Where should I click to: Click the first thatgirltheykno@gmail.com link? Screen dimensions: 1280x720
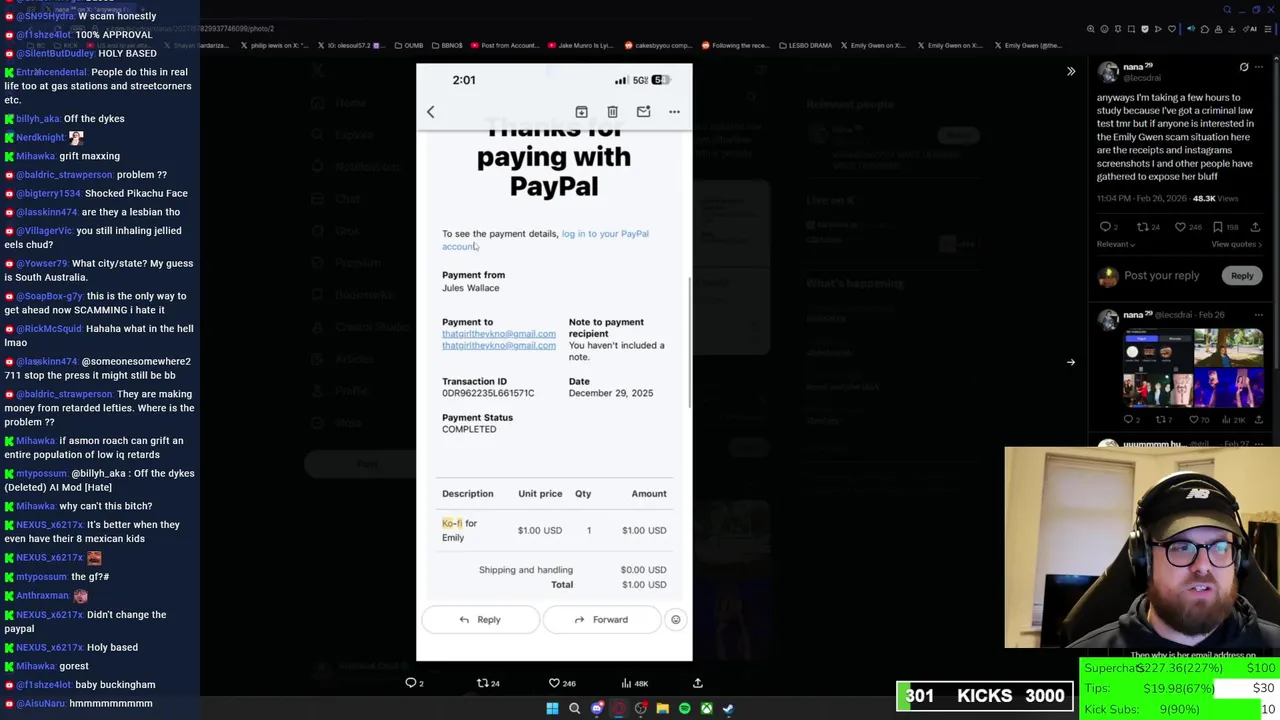[499, 334]
